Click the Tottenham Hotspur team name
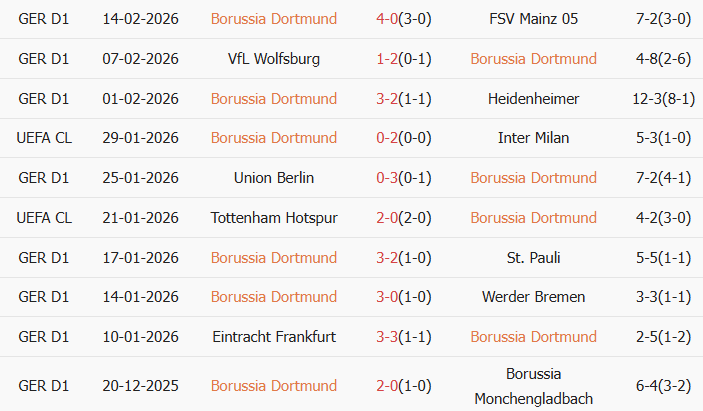This screenshot has height=411, width=703. (x=274, y=218)
